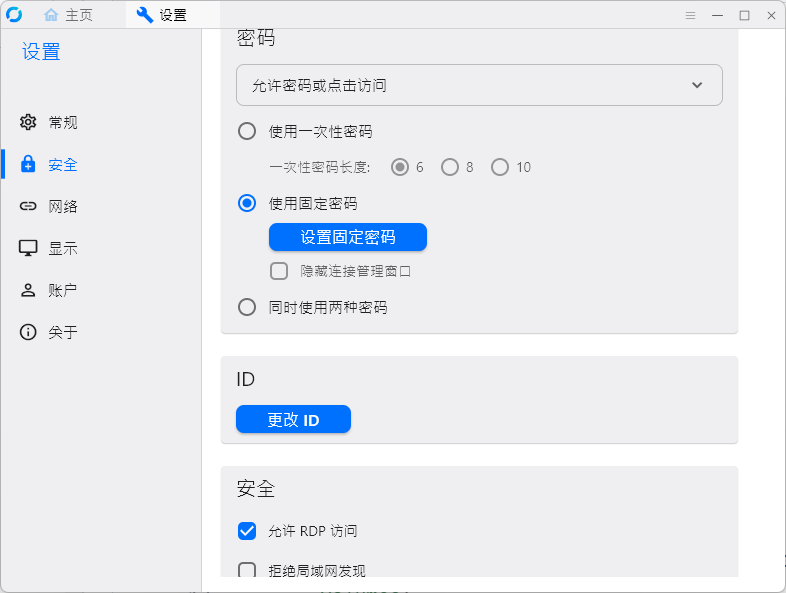Select the 同时使用两种密码 radio option
Image resolution: width=786 pixels, height=593 pixels.
pyautogui.click(x=247, y=307)
